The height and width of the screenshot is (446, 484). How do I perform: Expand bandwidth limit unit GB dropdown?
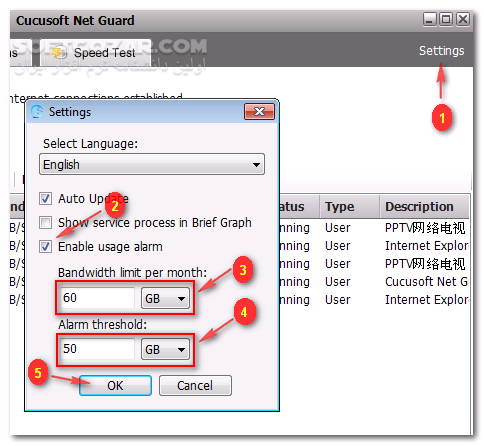165,298
